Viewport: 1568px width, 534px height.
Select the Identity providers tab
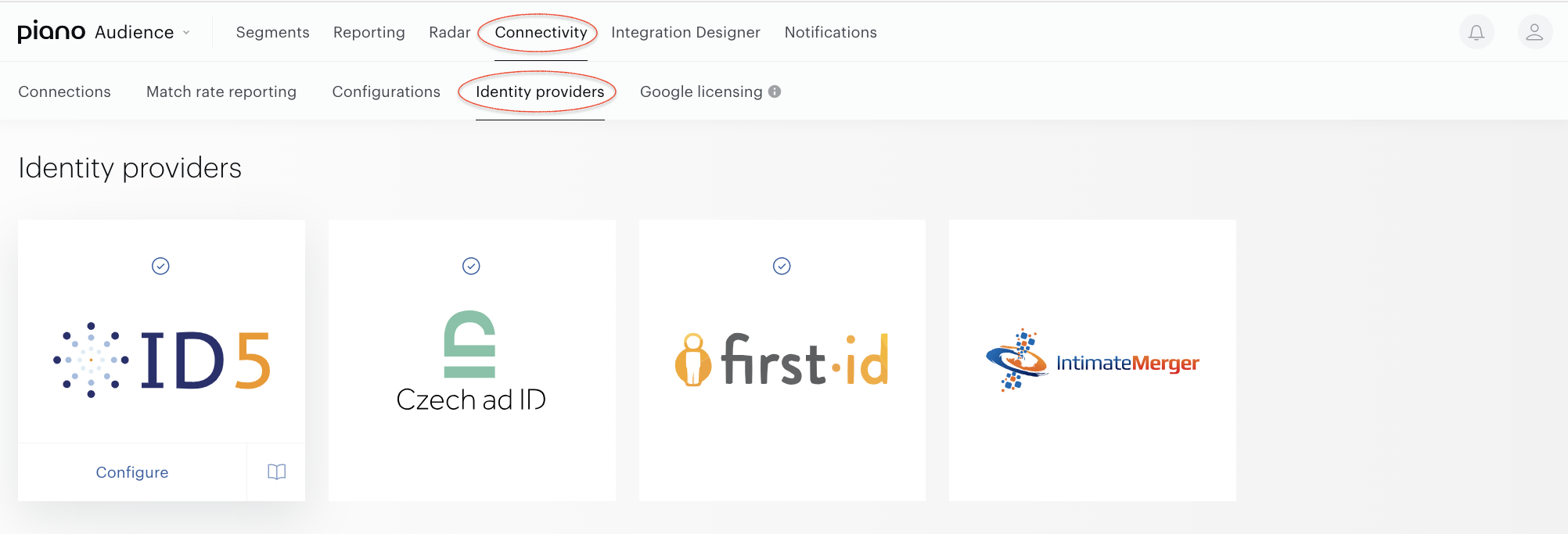540,91
